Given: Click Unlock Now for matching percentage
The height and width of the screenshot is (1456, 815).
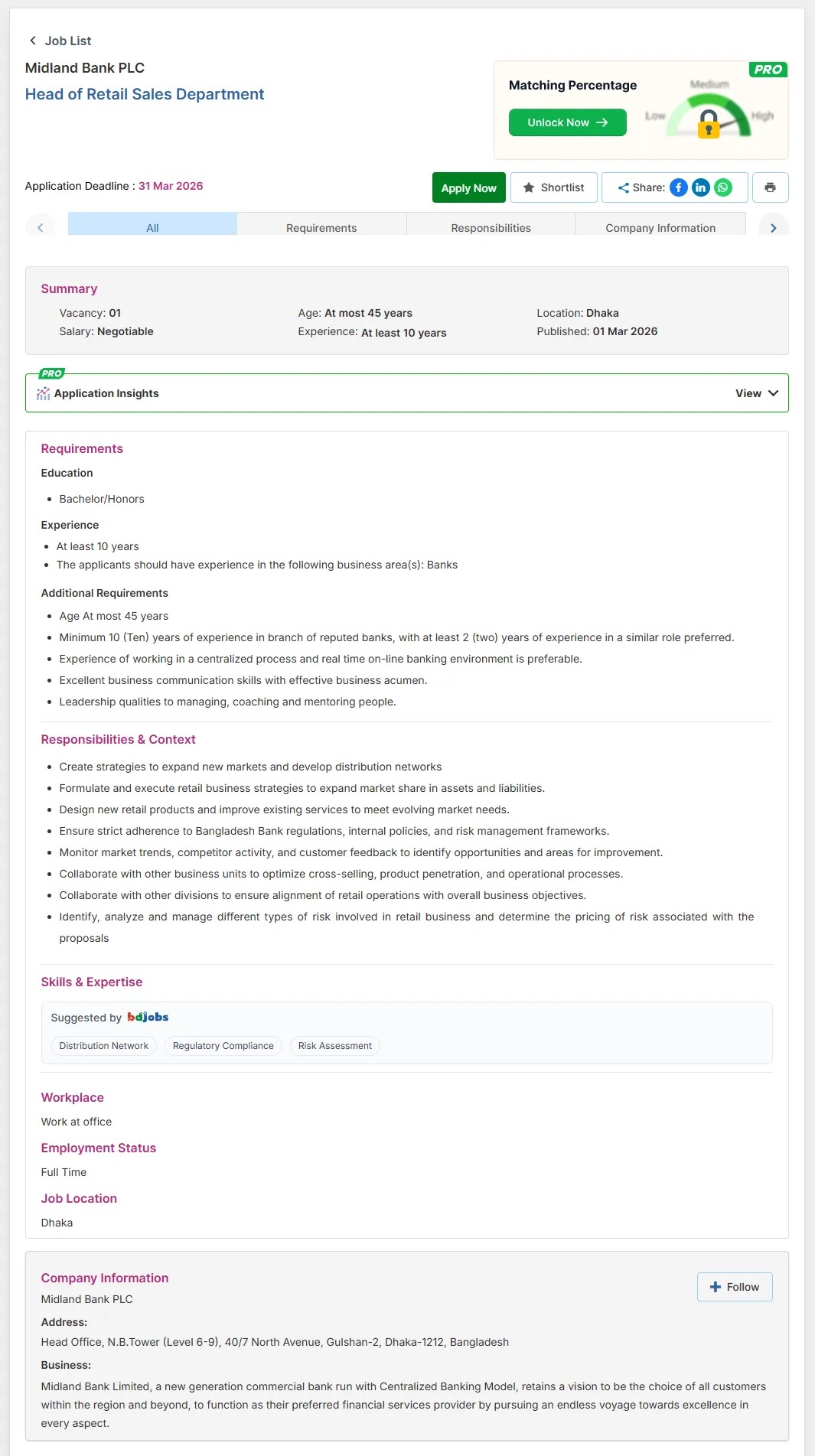Looking at the screenshot, I should 567,122.
